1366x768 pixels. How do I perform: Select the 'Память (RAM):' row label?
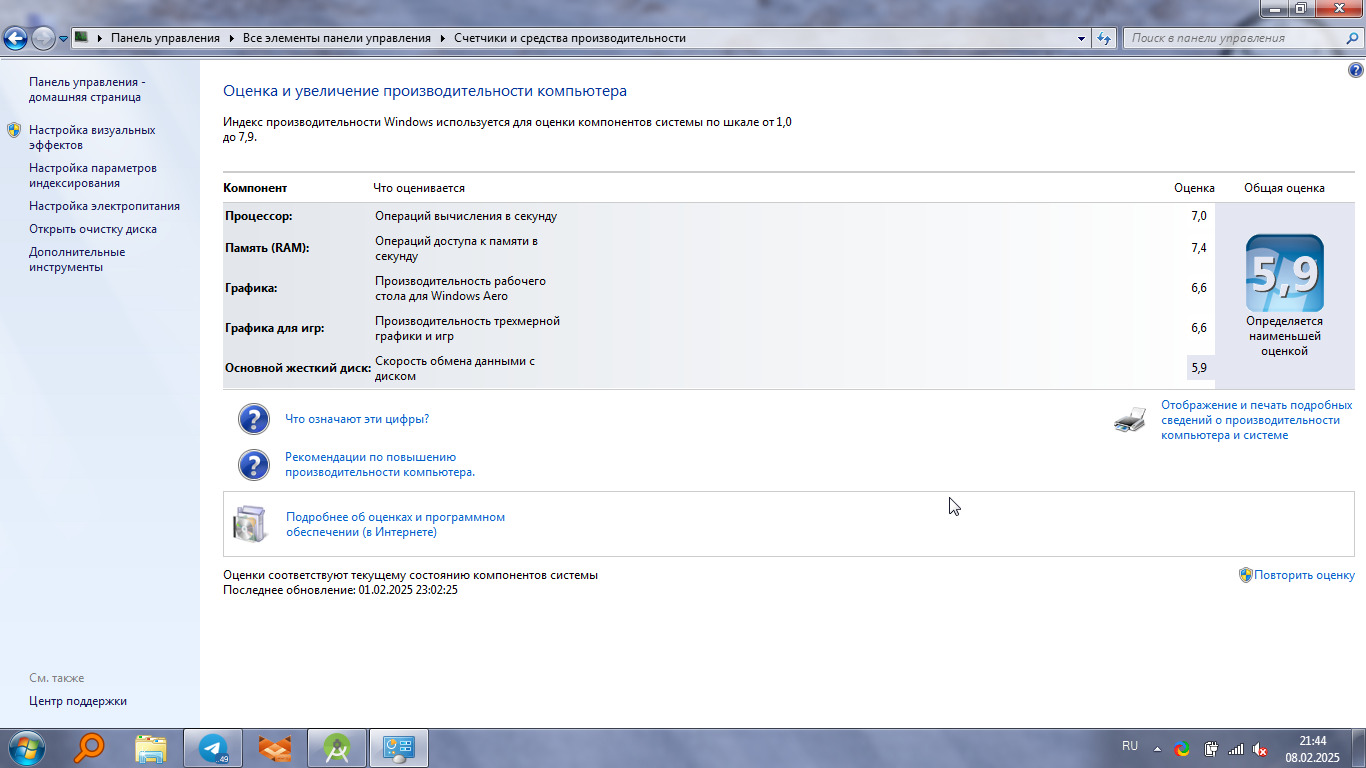(267, 248)
